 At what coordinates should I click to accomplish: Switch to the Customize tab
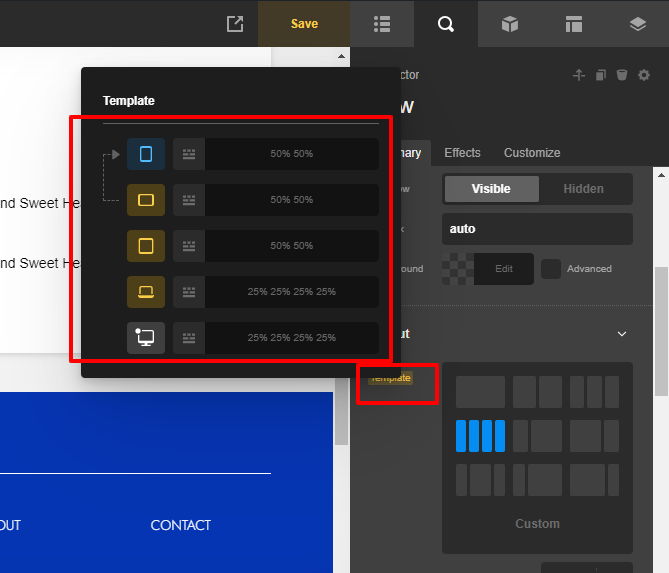(x=531, y=153)
